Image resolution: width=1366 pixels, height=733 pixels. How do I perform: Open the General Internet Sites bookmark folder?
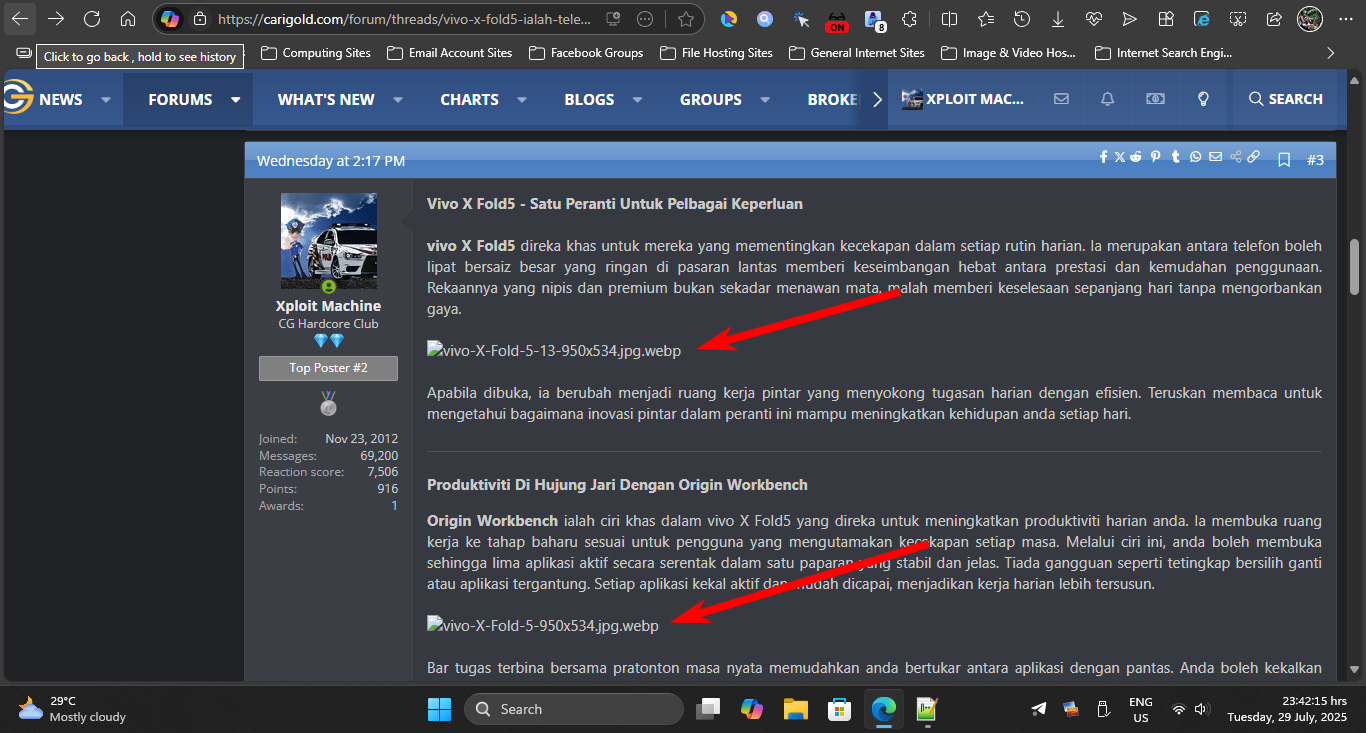(x=857, y=53)
